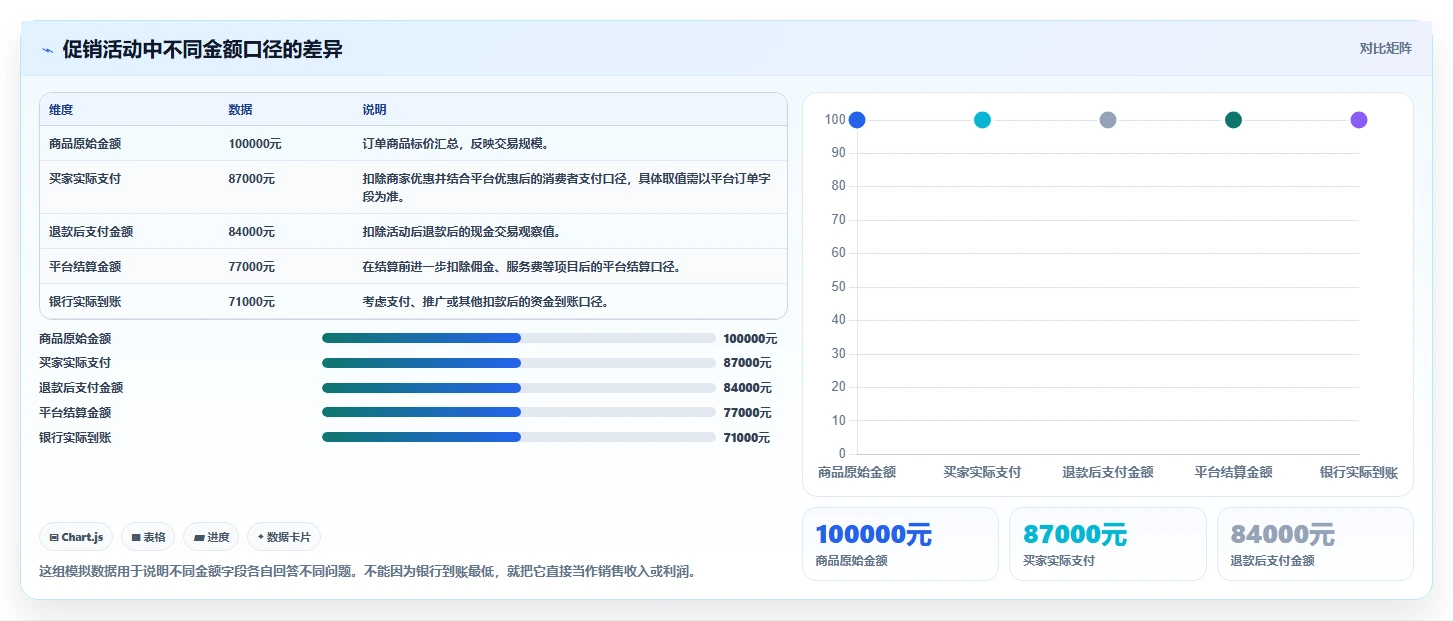Click the 维度 column header
Viewport: 1453px width, 621px height.
tap(61, 110)
